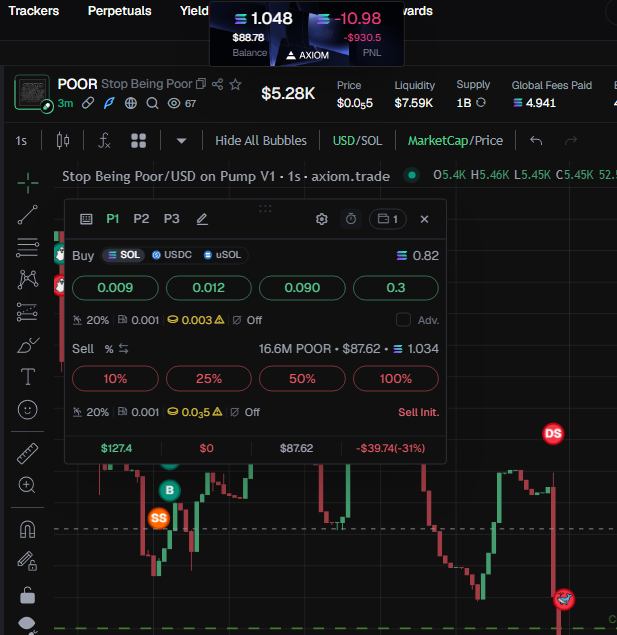Select the crosshair cursor tool

[x=28, y=183]
